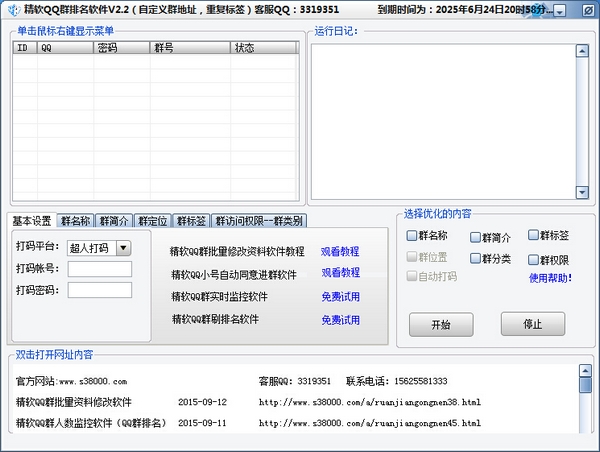Check the 群位置 checkbox
The image size is (600, 452).
pyautogui.click(x=412, y=257)
